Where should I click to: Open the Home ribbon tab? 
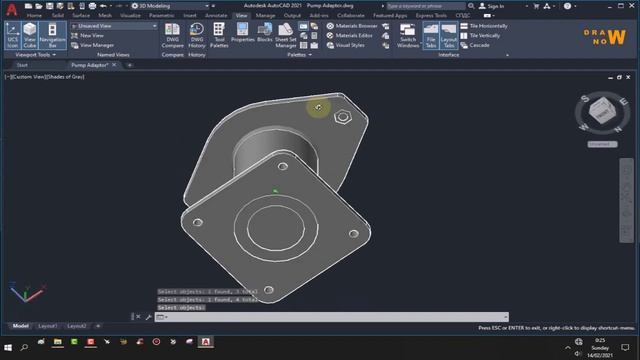pos(34,16)
